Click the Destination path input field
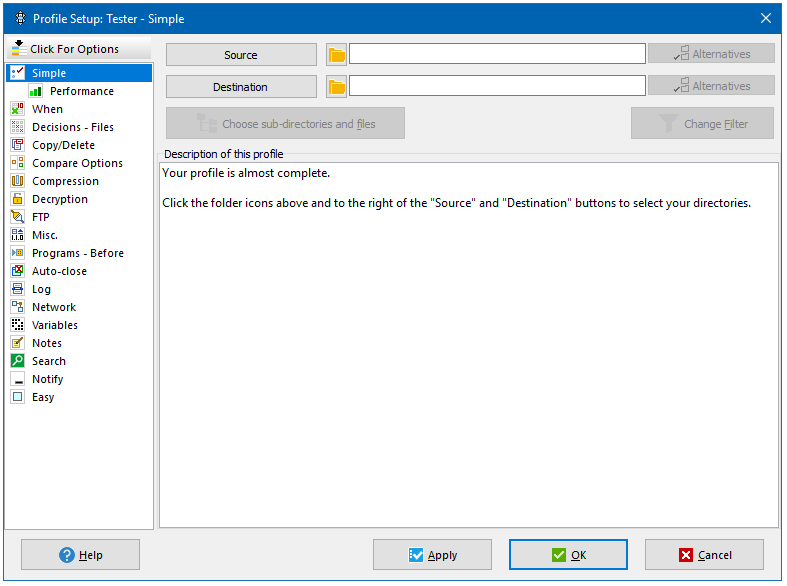 [497, 86]
